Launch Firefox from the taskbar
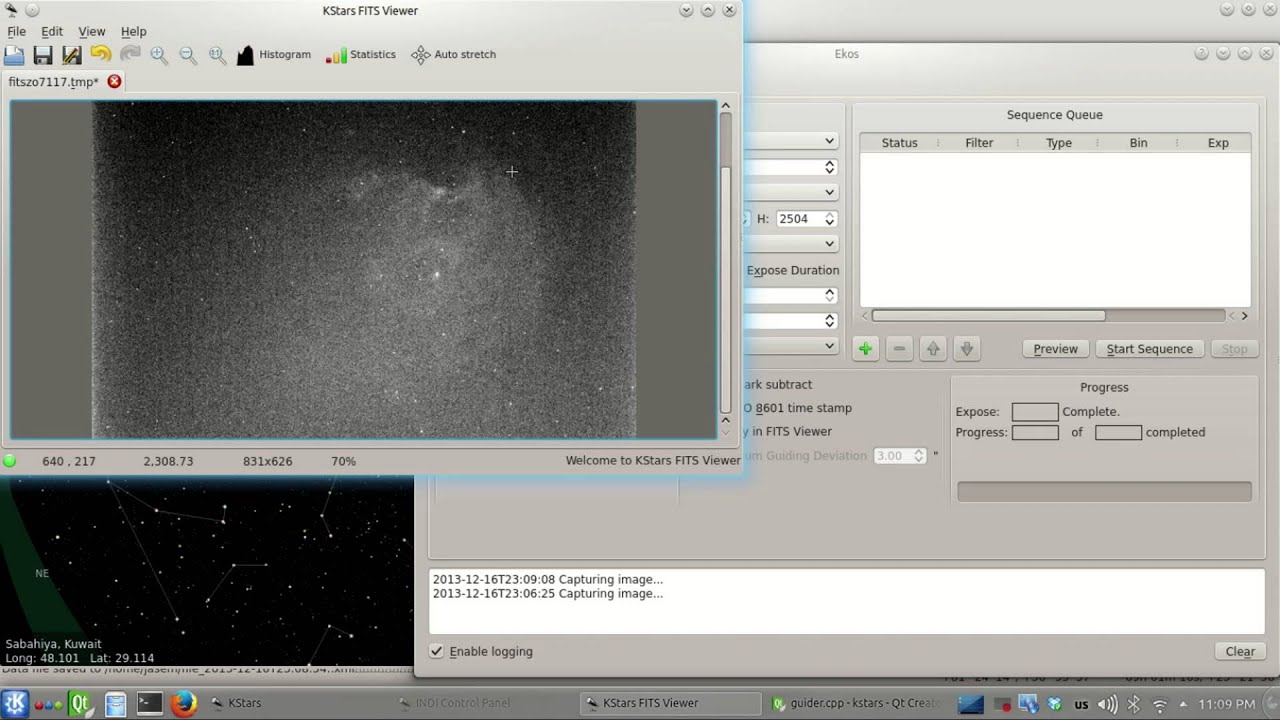Image resolution: width=1280 pixels, height=720 pixels. [x=183, y=703]
